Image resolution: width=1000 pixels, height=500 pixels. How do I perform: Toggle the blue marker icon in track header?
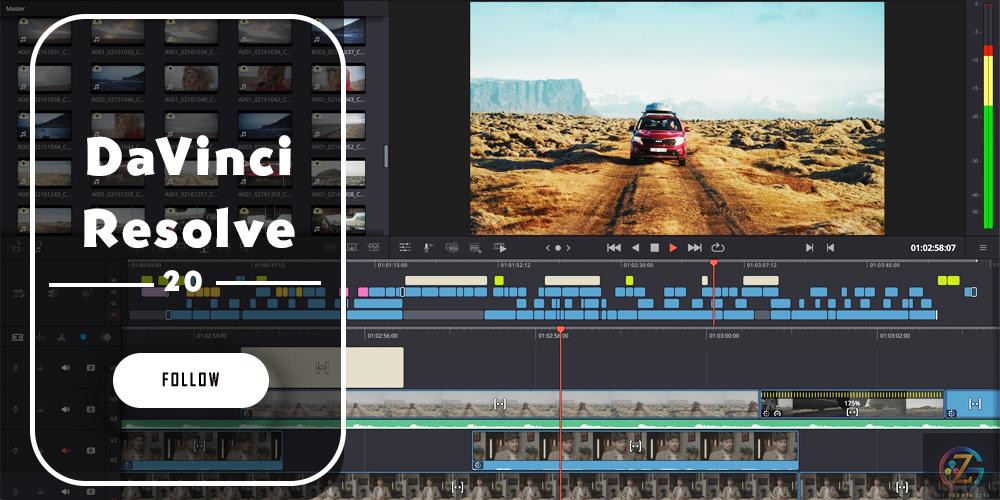point(83,337)
